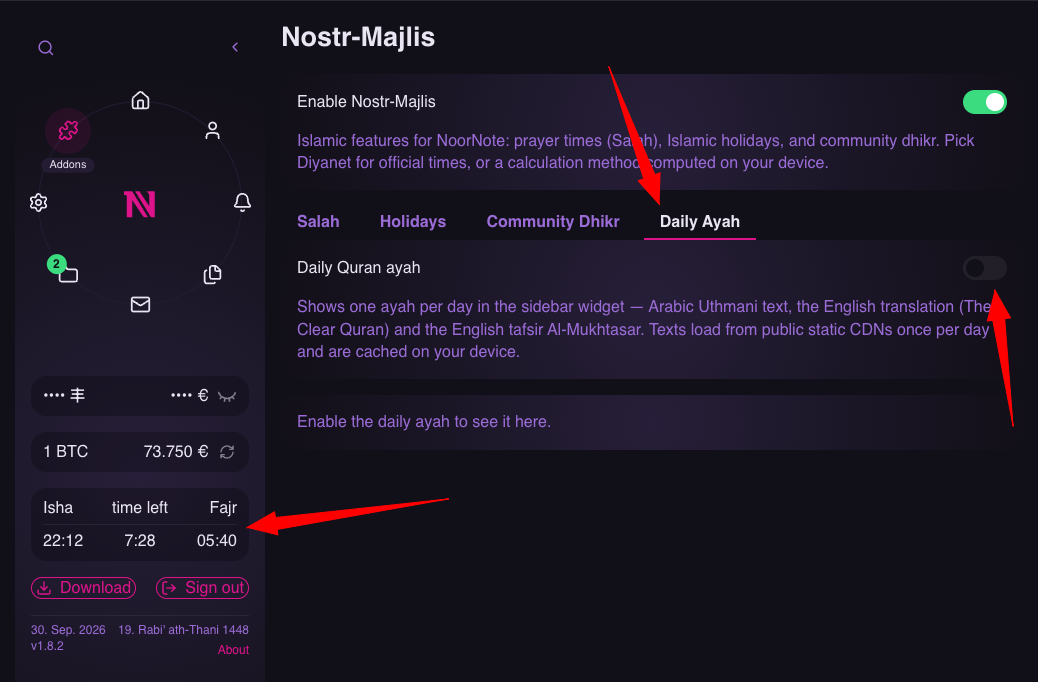This screenshot has height=682, width=1038.
Task: Go to Home via the house icon
Action: [x=140, y=101]
